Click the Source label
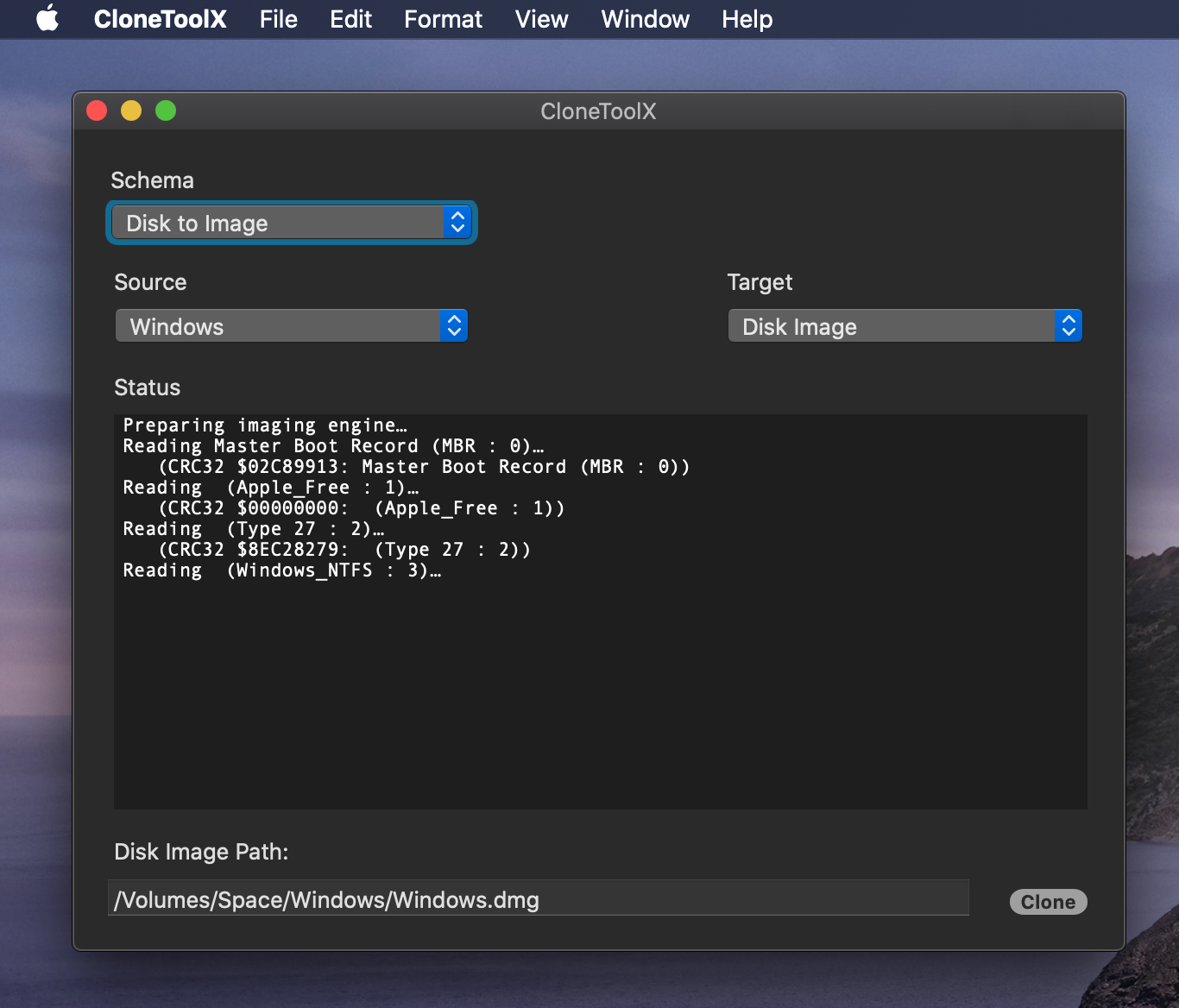The width and height of the screenshot is (1179, 1008). click(150, 282)
